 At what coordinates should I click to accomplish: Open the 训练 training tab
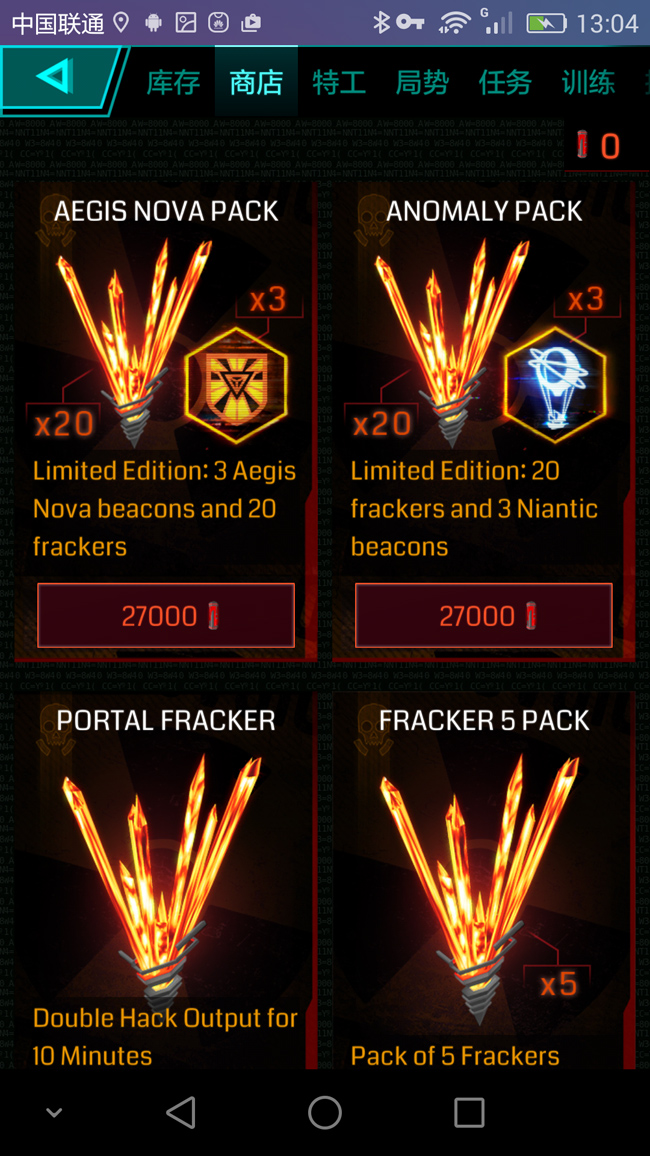(588, 83)
